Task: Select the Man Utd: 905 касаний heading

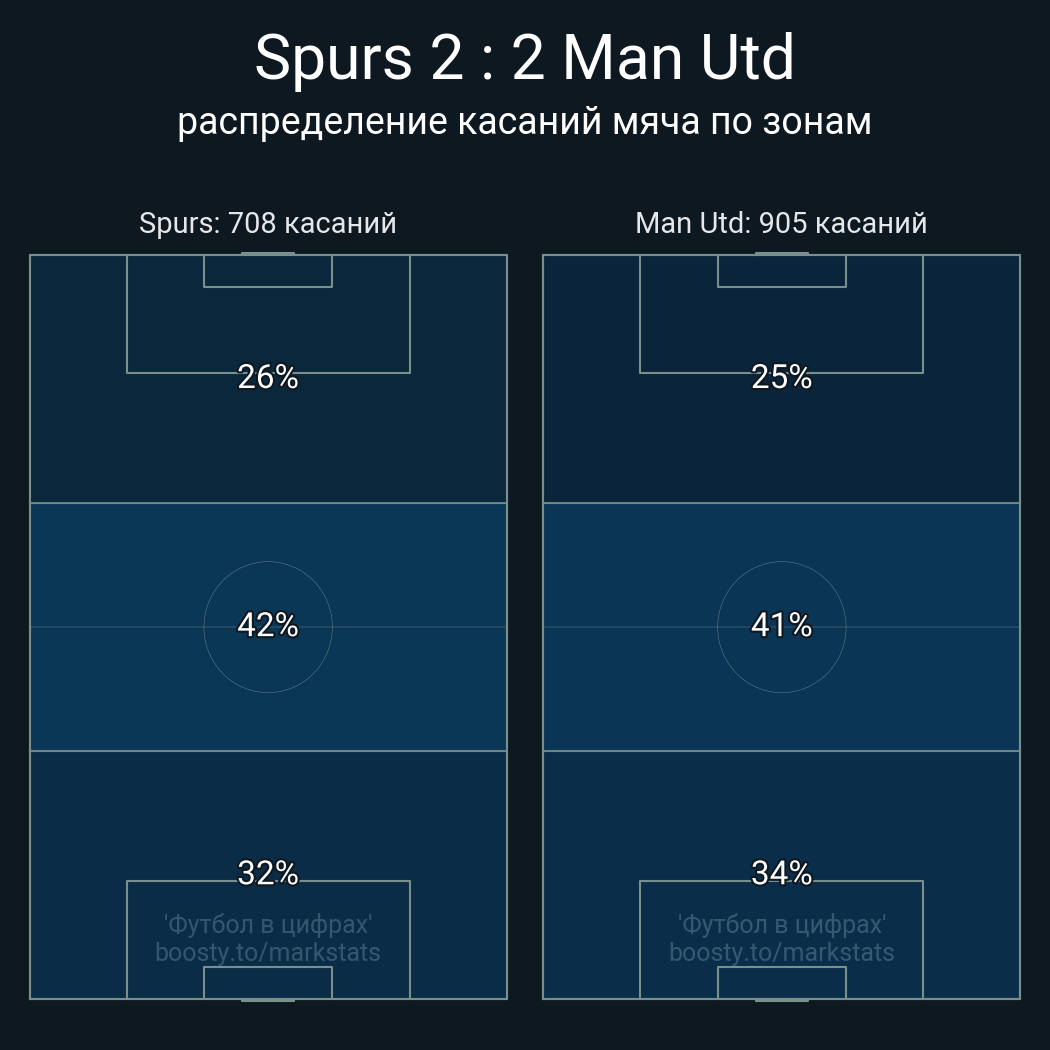Action: (781, 224)
